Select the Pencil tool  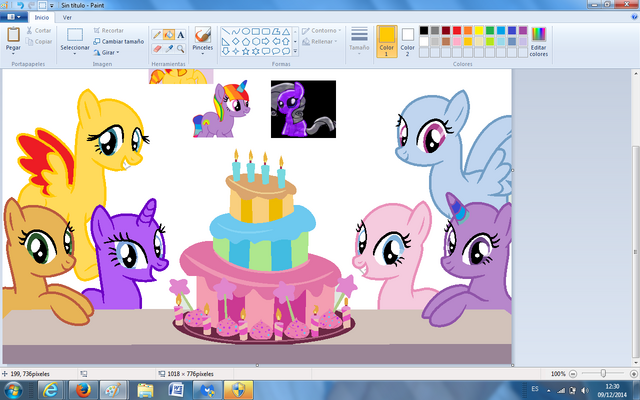click(157, 35)
